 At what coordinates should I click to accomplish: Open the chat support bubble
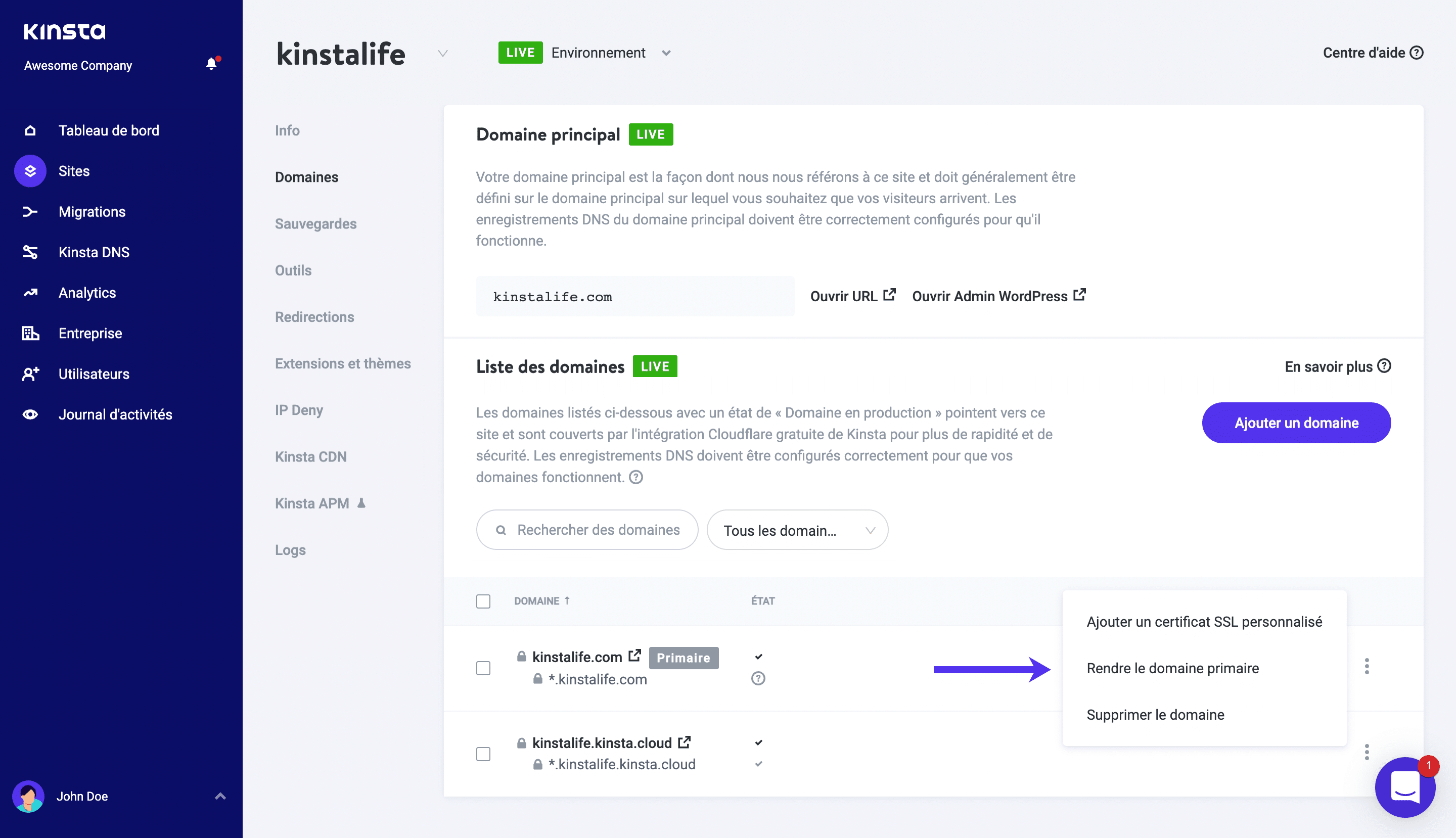pyautogui.click(x=1404, y=787)
